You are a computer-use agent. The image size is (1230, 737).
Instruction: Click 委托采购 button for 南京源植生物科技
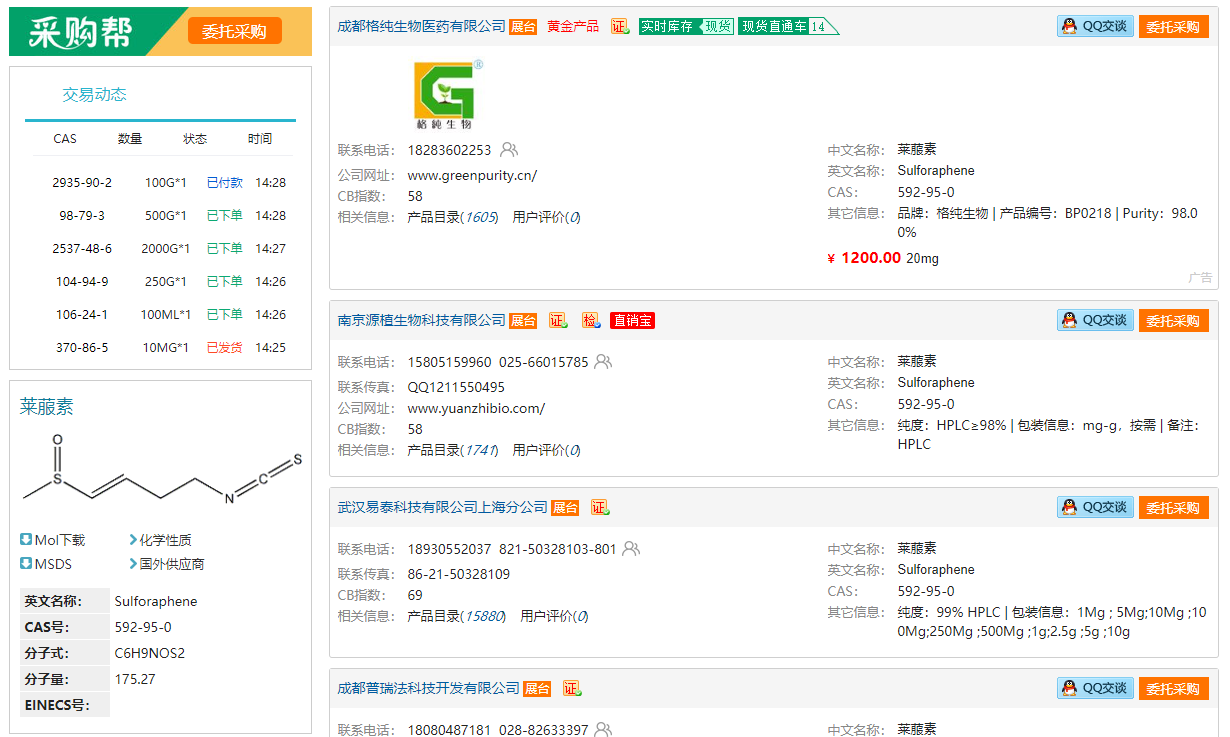1173,320
